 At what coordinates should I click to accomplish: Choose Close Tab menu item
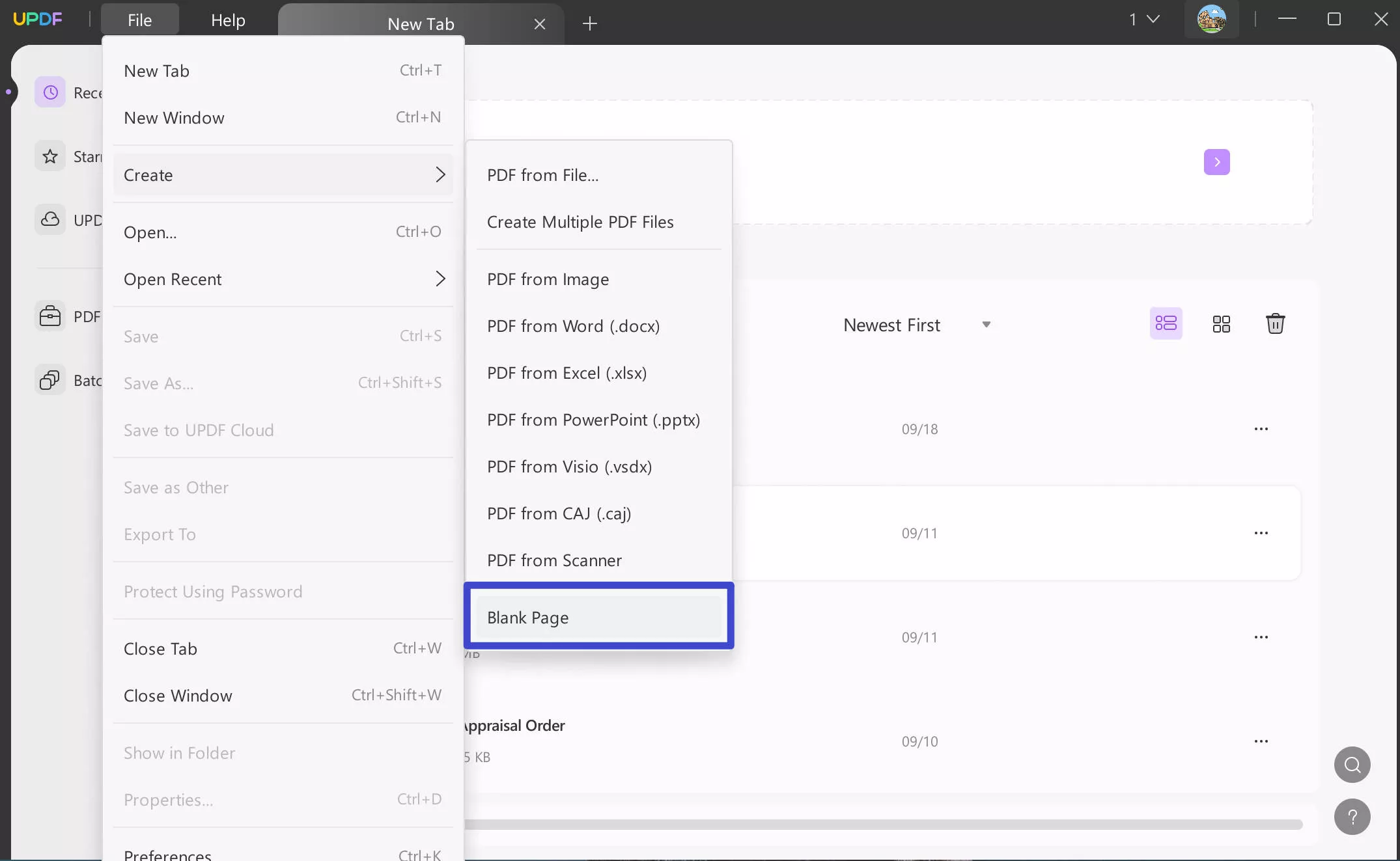[x=283, y=649]
